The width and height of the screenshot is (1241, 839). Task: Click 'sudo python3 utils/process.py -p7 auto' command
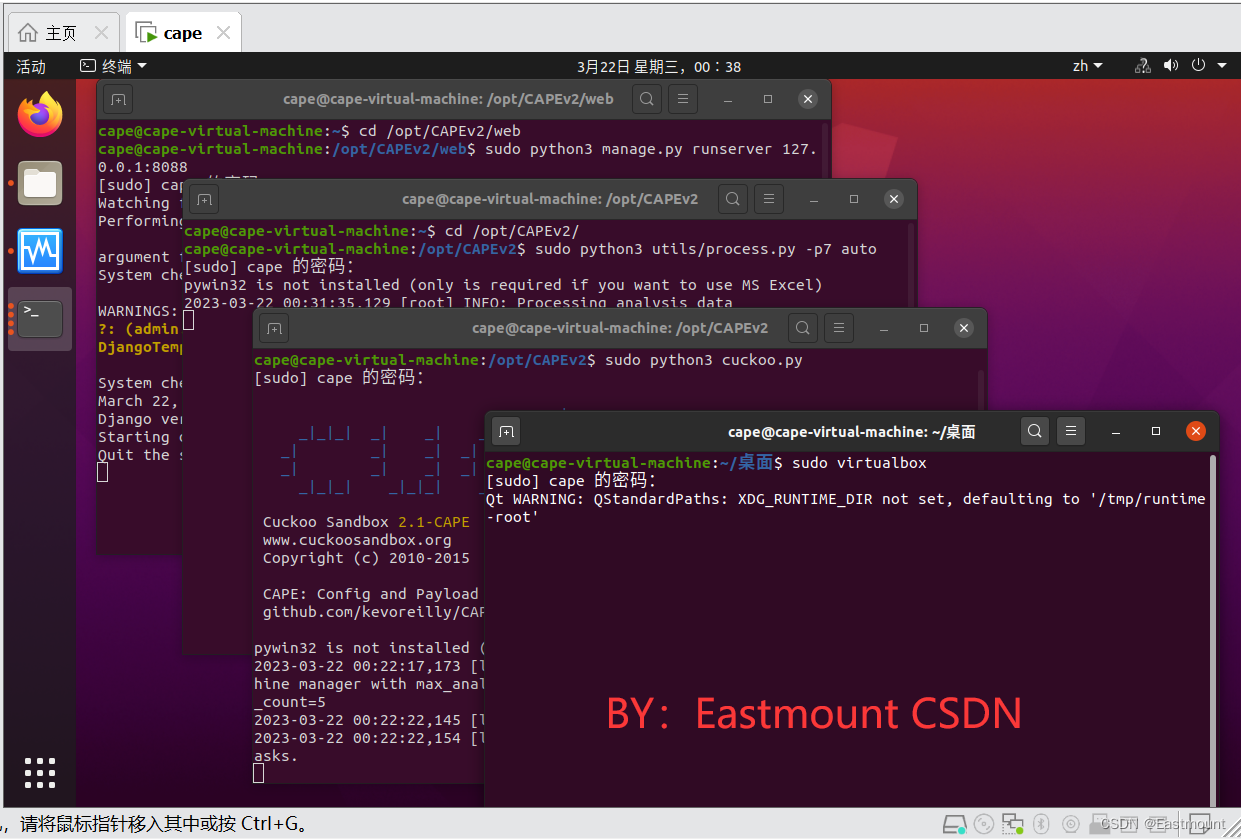click(706, 249)
